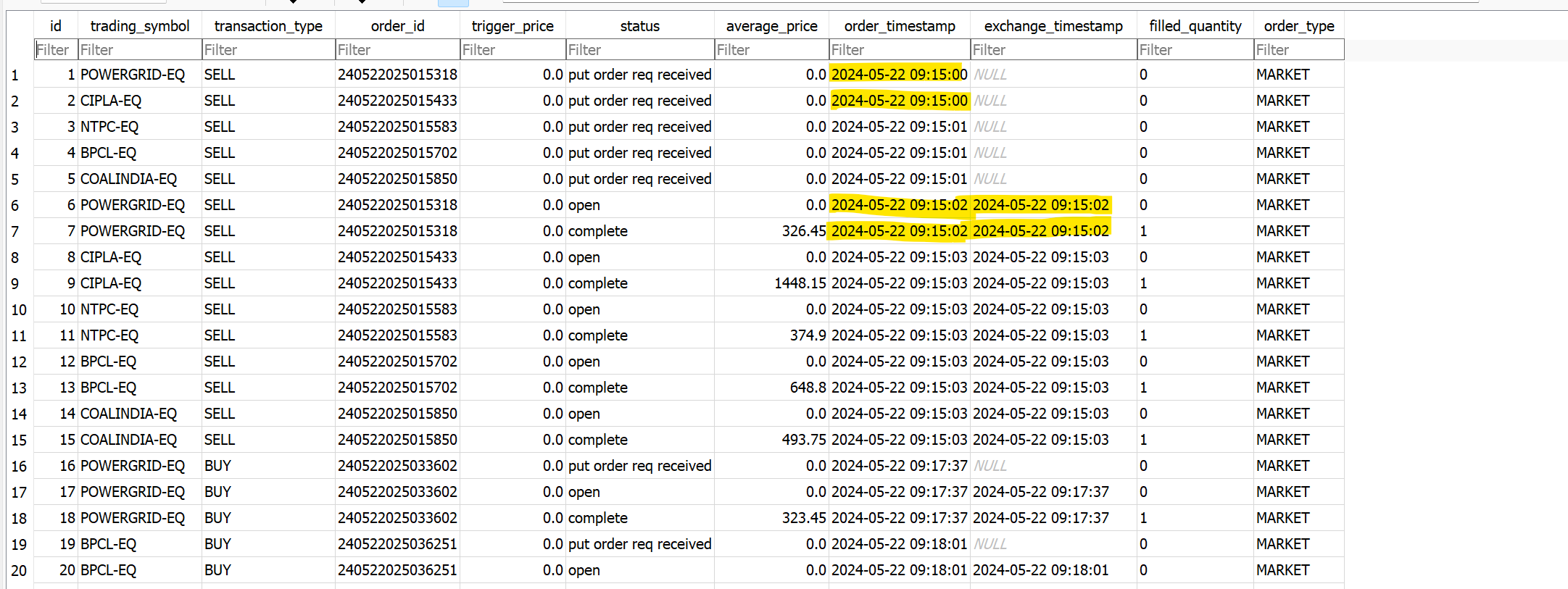Screen dimensions: 1568x589
Task: Focus the status filter field
Action: click(x=640, y=49)
